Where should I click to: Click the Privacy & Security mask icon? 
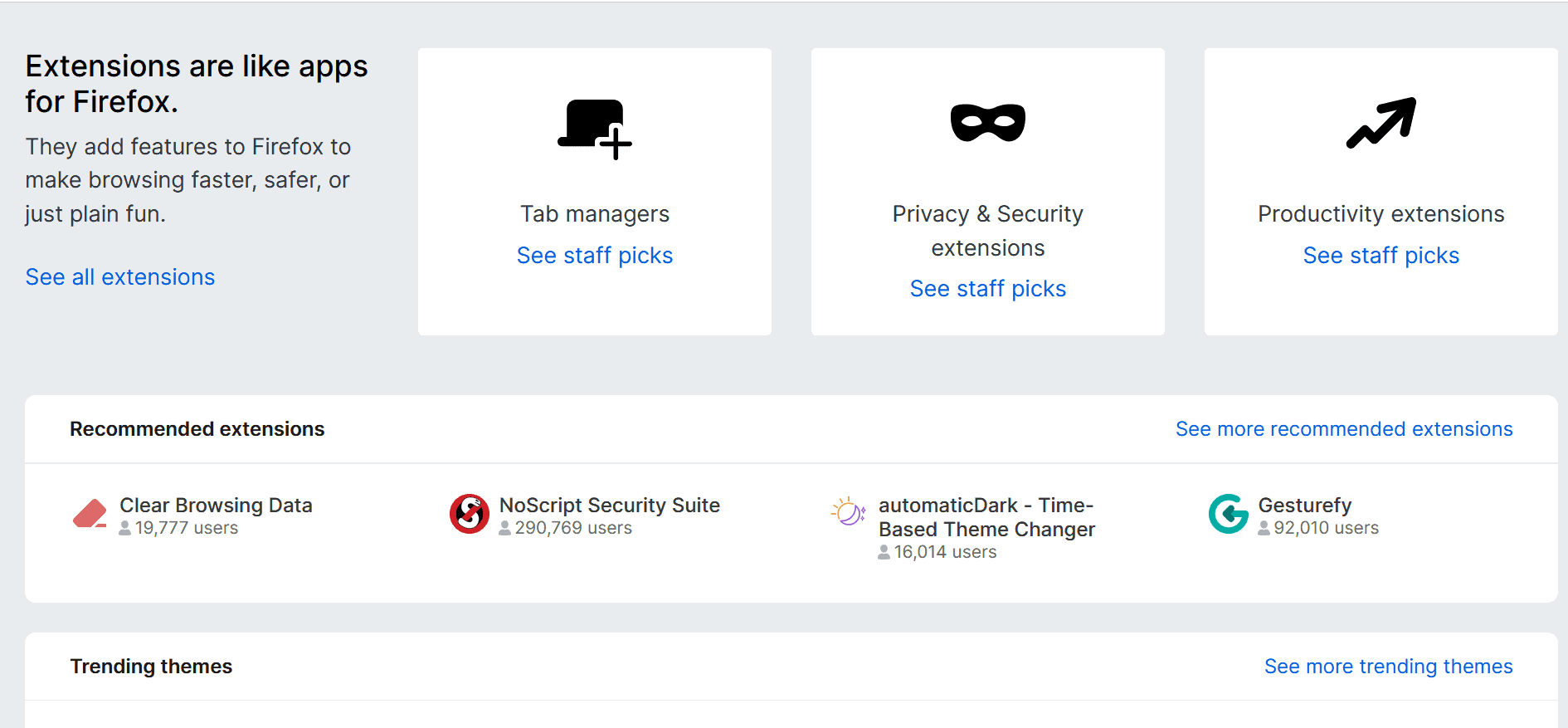[x=987, y=124]
